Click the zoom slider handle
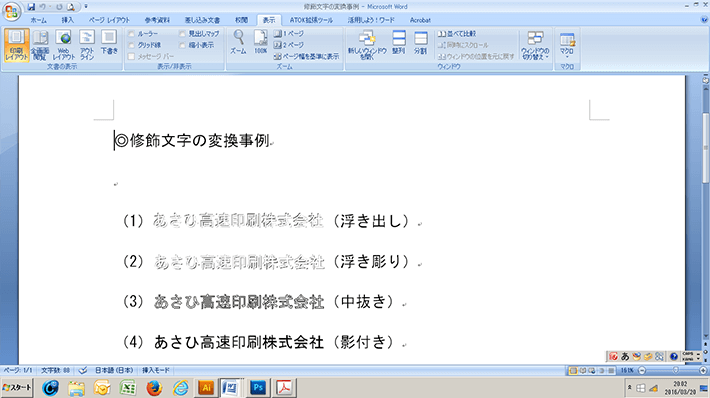The width and height of the screenshot is (710, 398). [675, 370]
